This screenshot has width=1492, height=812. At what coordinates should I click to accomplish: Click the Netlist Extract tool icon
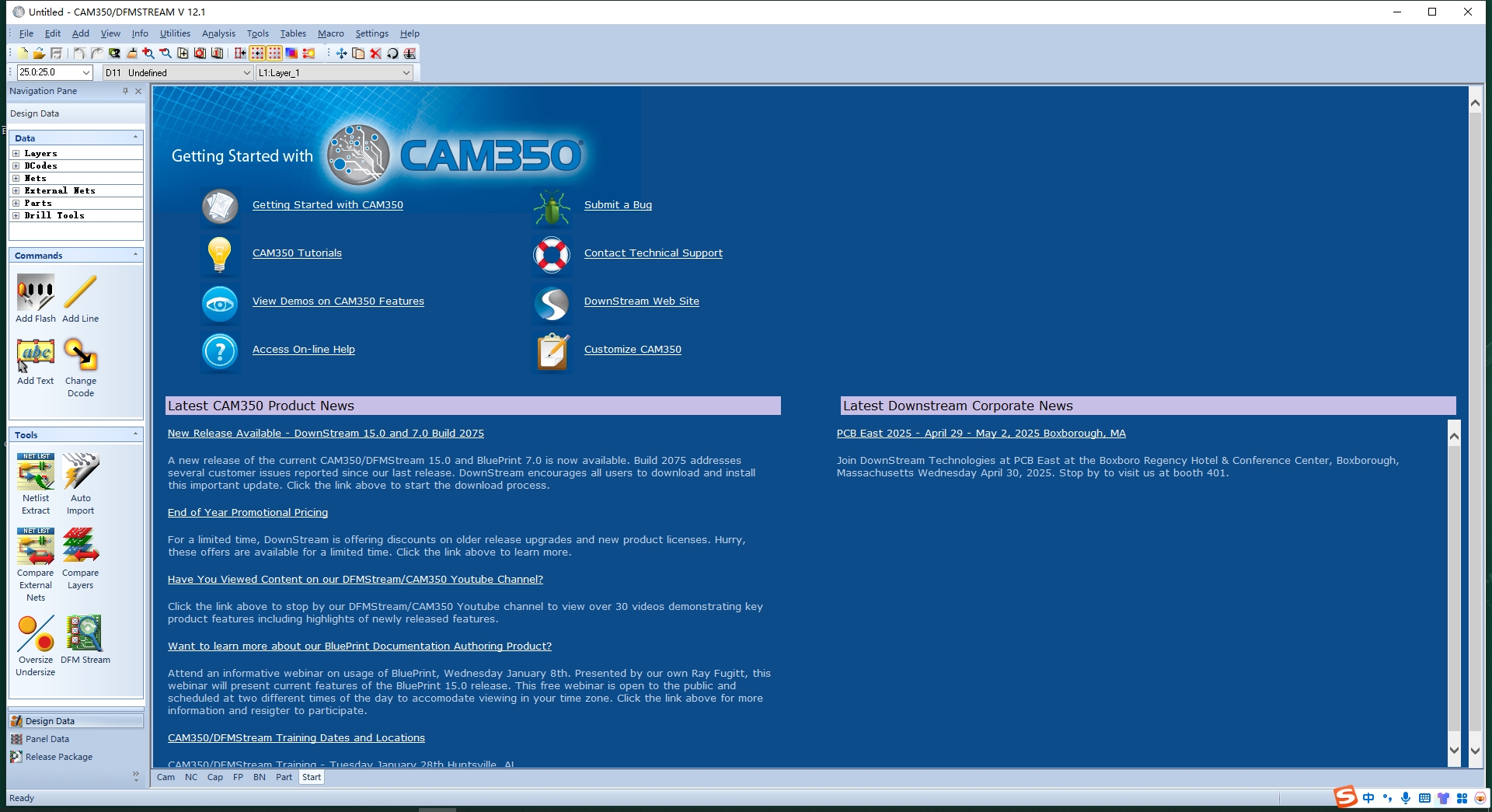(x=35, y=472)
